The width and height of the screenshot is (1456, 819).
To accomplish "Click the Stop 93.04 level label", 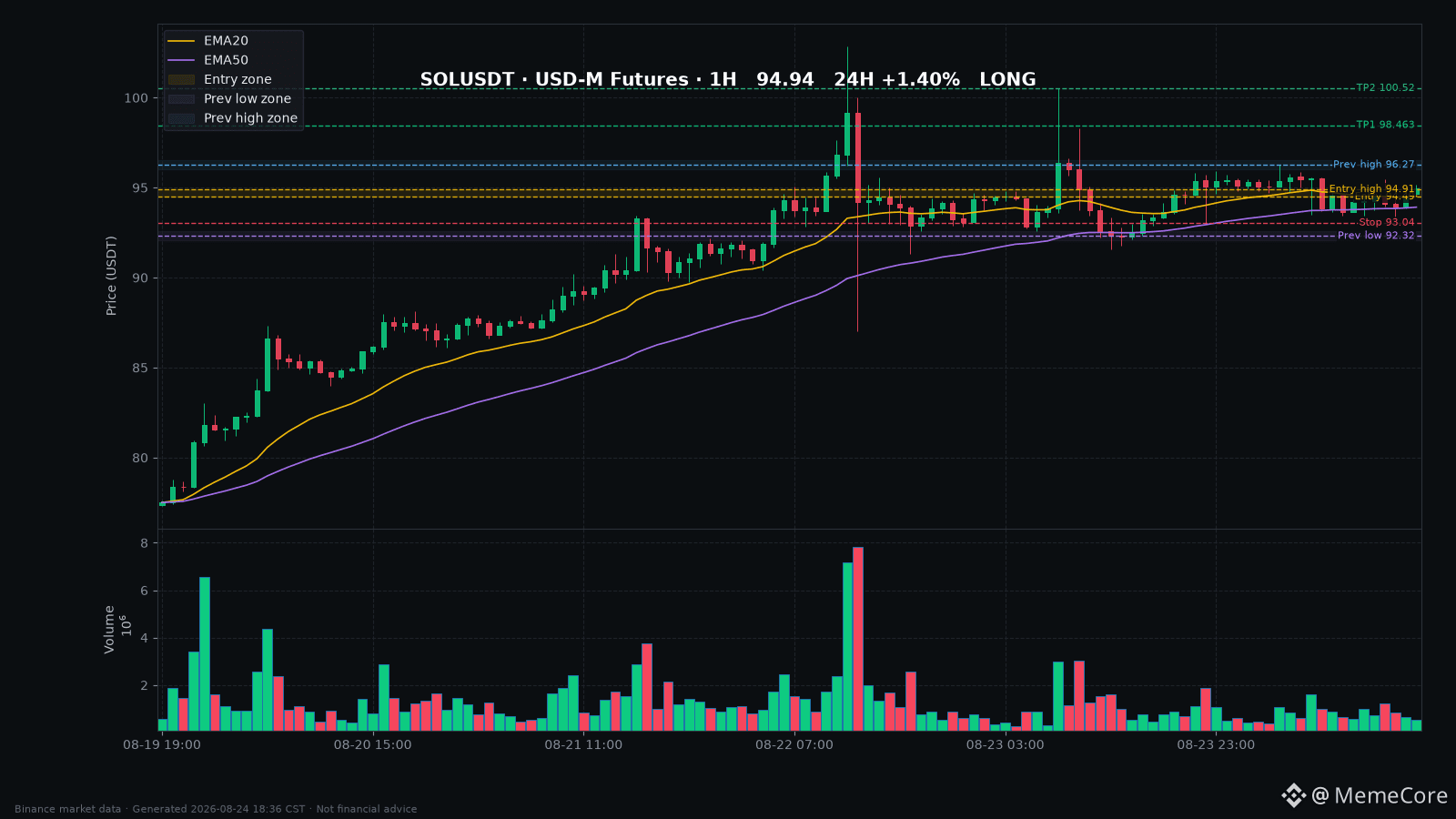I will [1387, 223].
